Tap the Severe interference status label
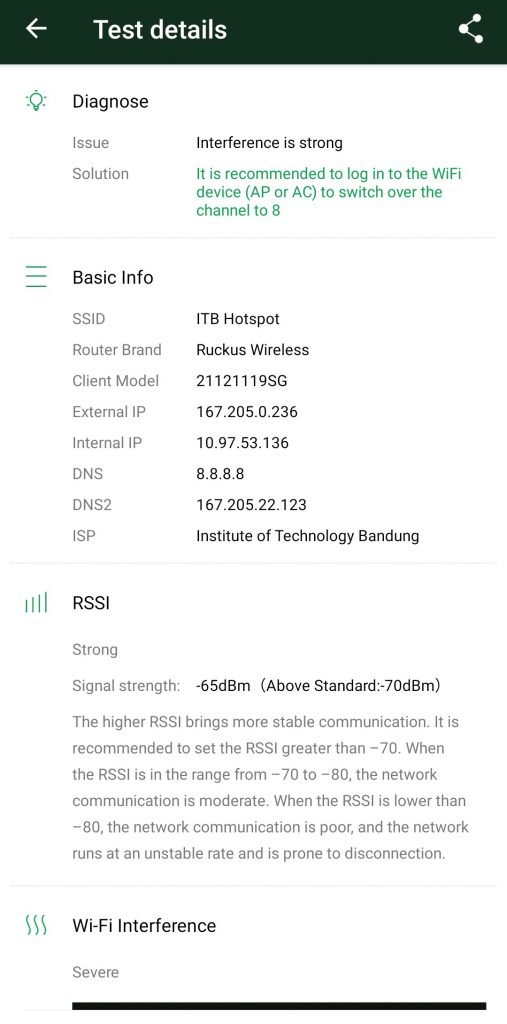This screenshot has width=507, height=1024. point(95,972)
